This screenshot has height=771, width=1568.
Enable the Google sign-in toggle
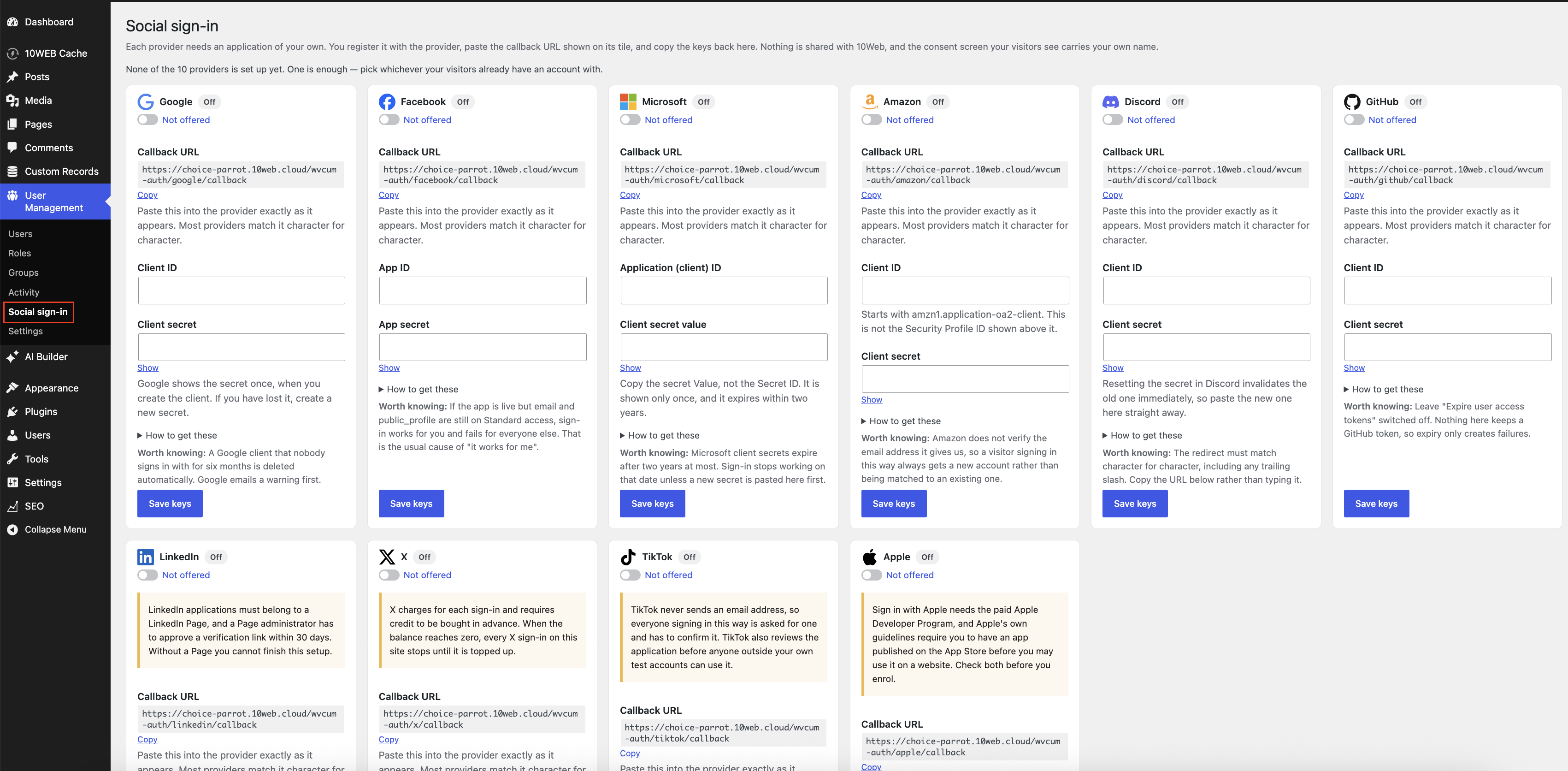click(147, 120)
